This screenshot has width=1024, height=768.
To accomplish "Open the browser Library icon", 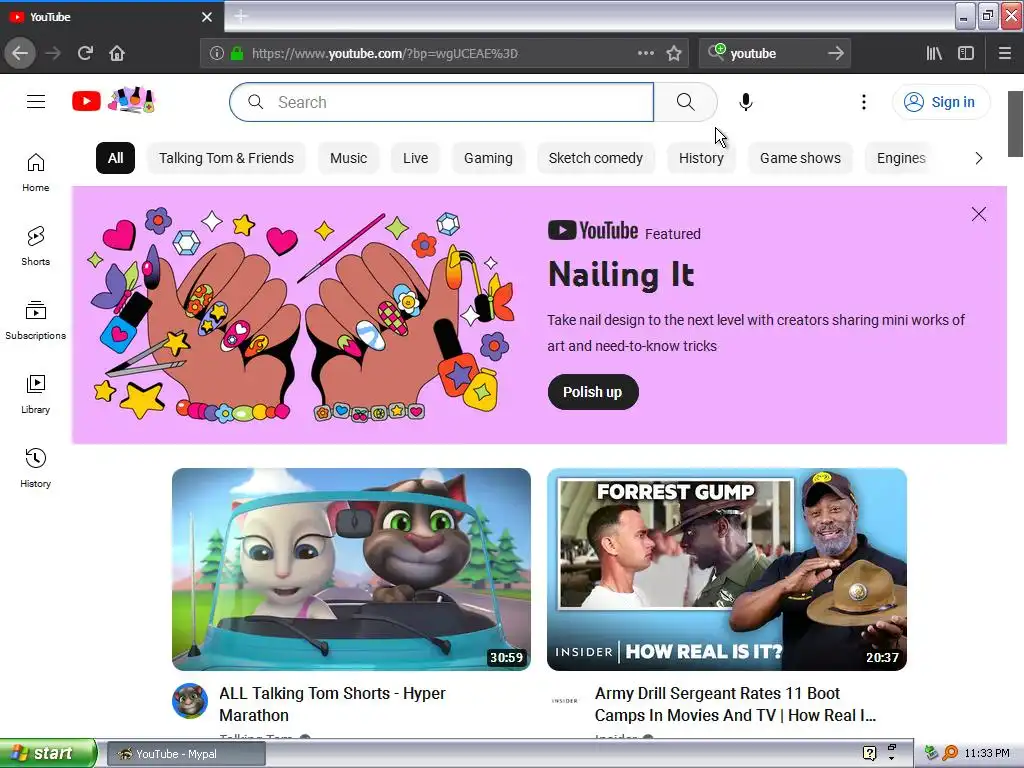I will pyautogui.click(x=934, y=54).
